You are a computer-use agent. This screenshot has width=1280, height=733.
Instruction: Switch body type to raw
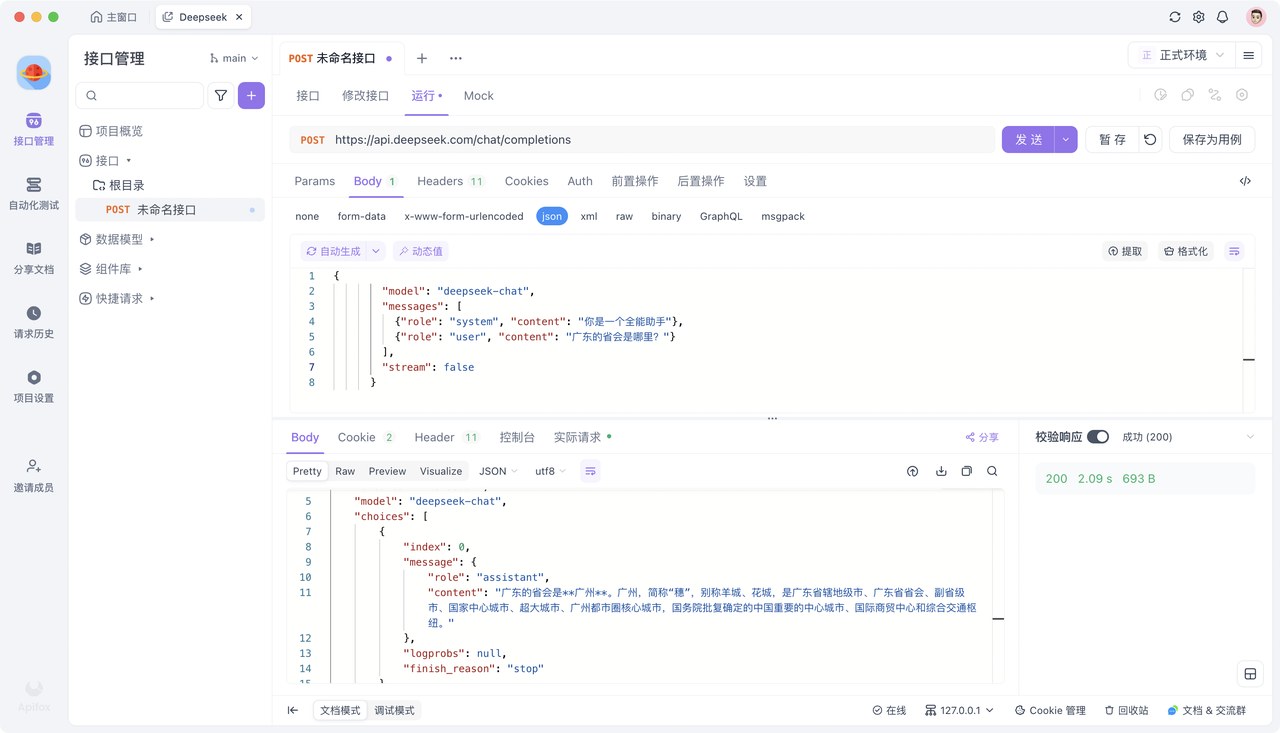pyautogui.click(x=624, y=216)
